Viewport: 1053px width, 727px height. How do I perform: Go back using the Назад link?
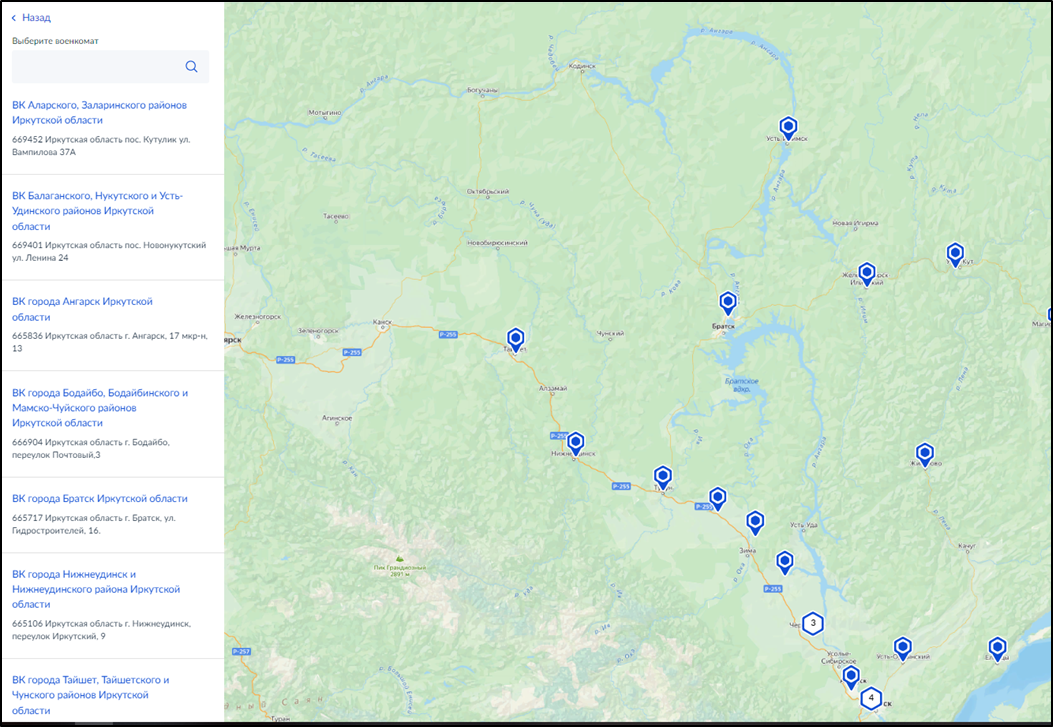tap(31, 17)
